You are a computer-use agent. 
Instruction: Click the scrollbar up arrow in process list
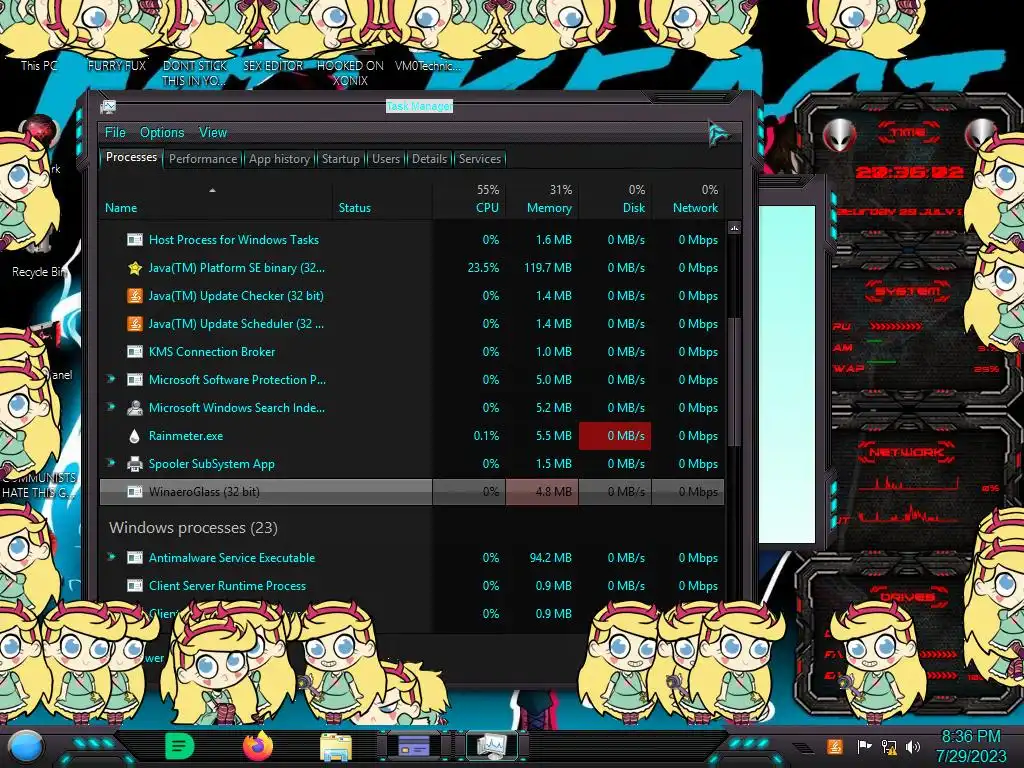tap(734, 228)
